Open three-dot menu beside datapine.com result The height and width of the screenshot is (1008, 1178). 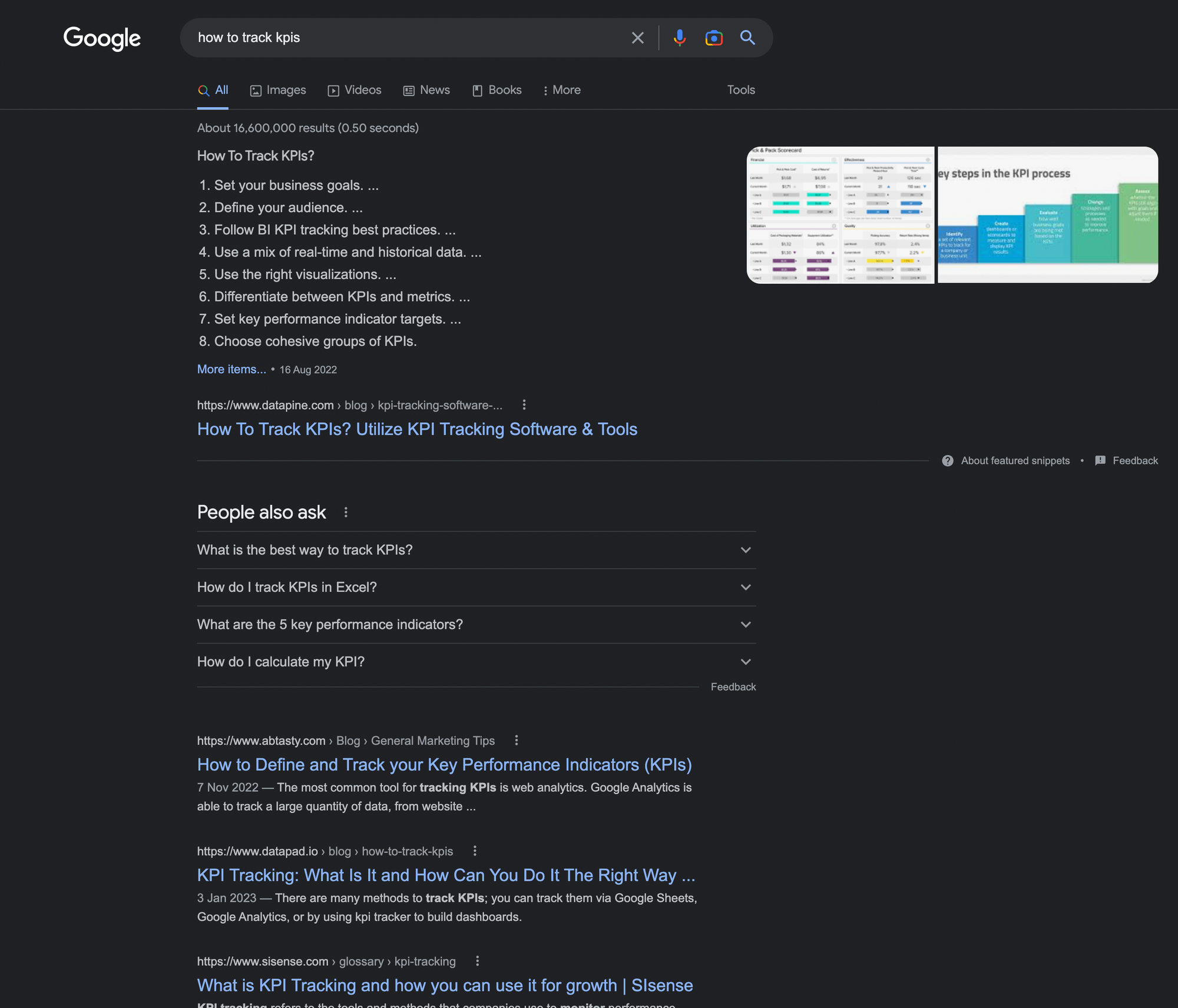pos(524,404)
